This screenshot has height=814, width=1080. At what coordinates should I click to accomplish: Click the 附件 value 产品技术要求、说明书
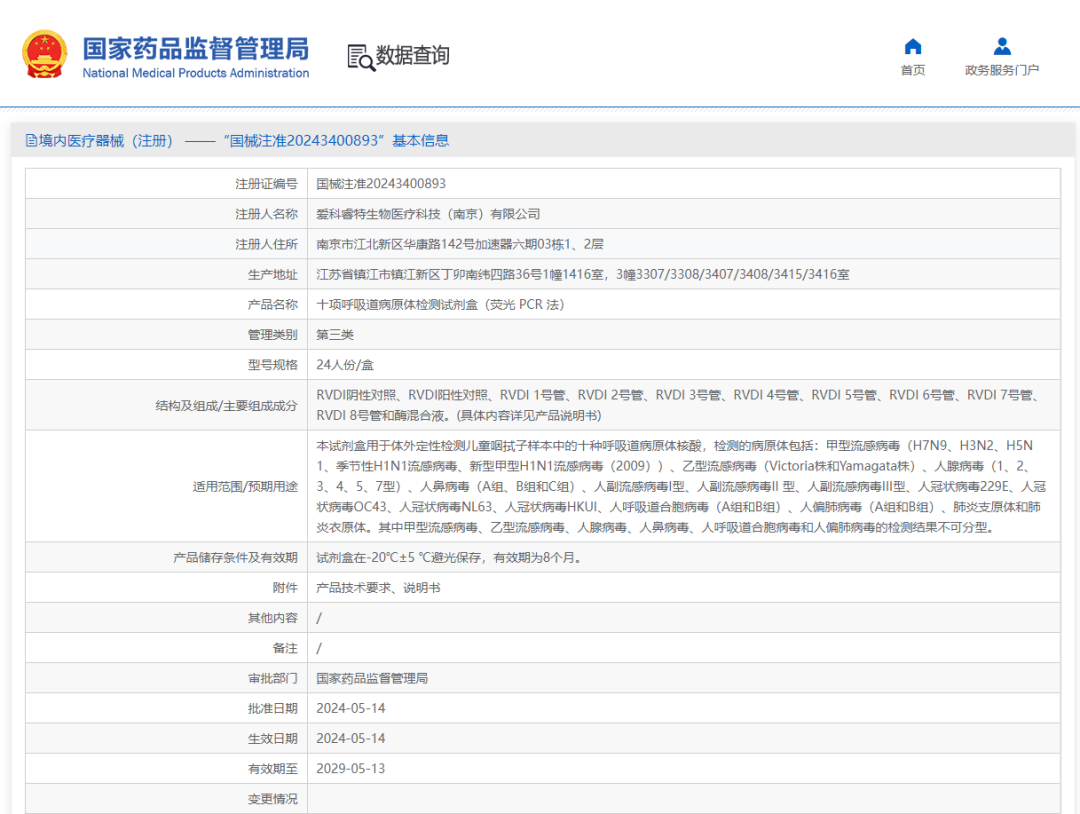378,588
